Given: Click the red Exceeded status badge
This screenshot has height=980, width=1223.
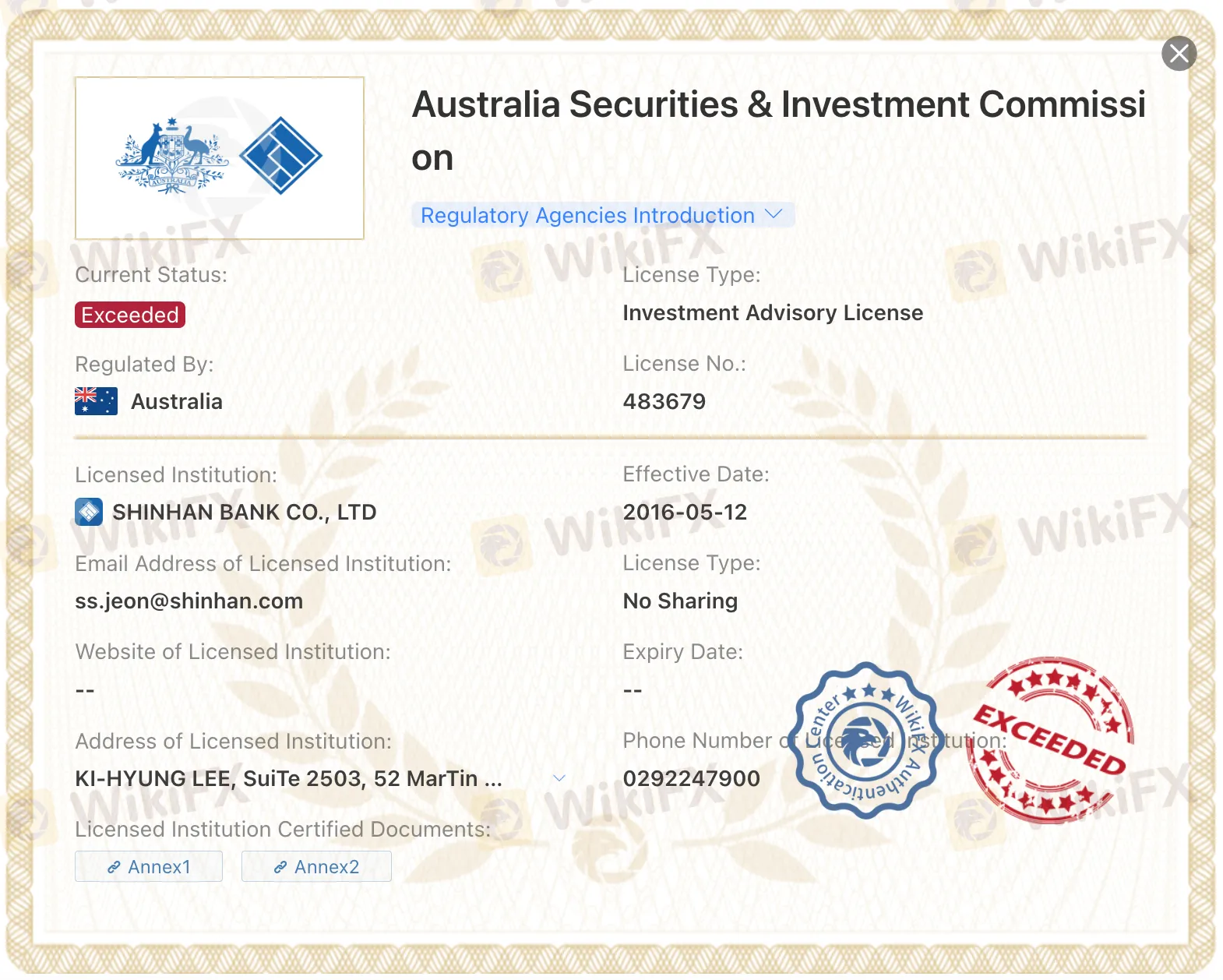Looking at the screenshot, I should pyautogui.click(x=130, y=315).
